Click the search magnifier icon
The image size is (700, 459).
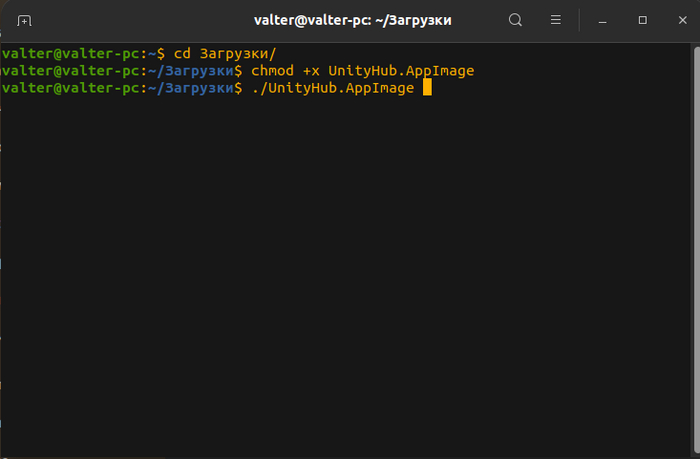515,20
